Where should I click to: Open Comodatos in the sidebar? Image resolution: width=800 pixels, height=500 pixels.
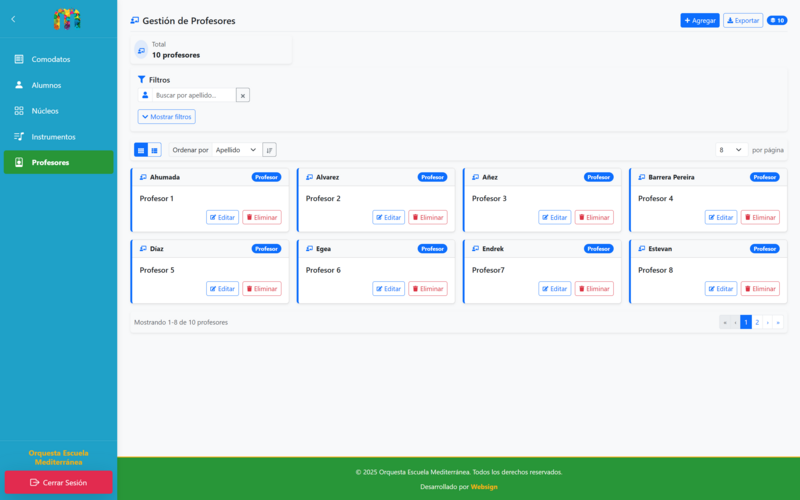click(50, 59)
